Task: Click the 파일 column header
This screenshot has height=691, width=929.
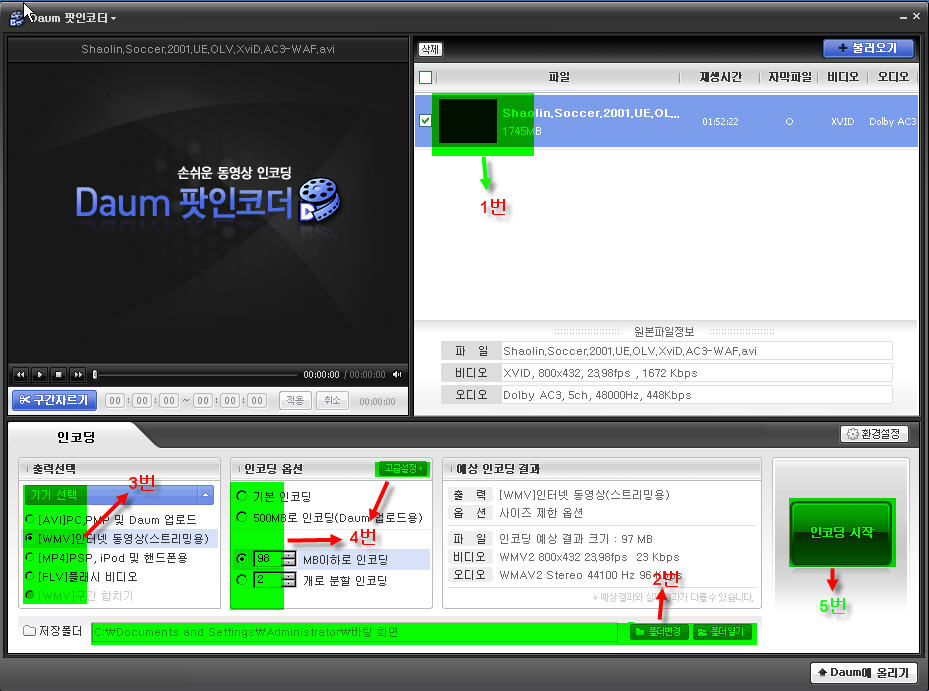Action: coord(558,77)
